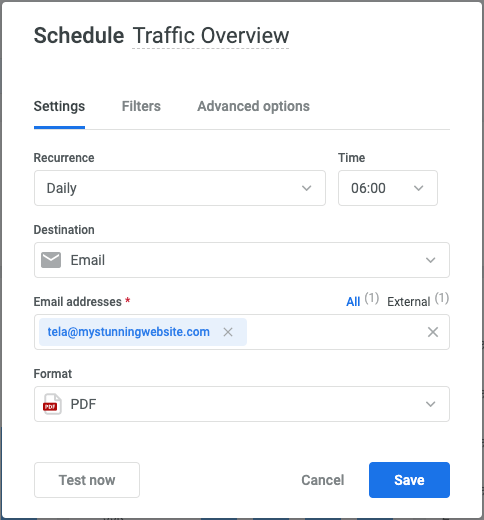
Task: Click inside the Email addresses input field
Action: tap(337, 332)
